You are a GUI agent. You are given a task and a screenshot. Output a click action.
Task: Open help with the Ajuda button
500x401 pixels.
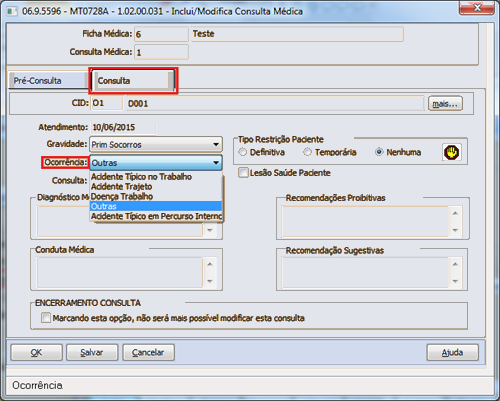(452, 352)
